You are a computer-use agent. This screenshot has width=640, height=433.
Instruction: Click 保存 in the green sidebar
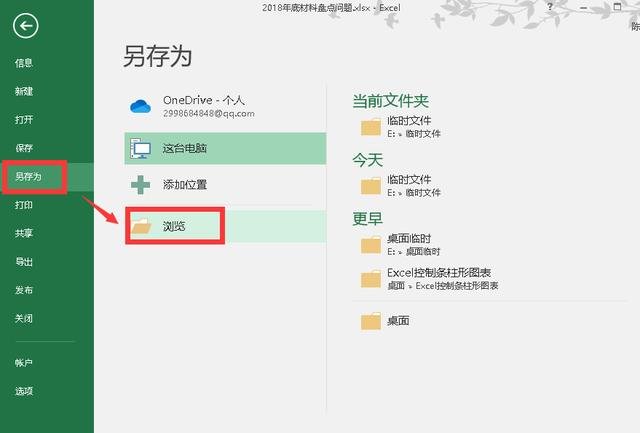pyautogui.click(x=24, y=148)
